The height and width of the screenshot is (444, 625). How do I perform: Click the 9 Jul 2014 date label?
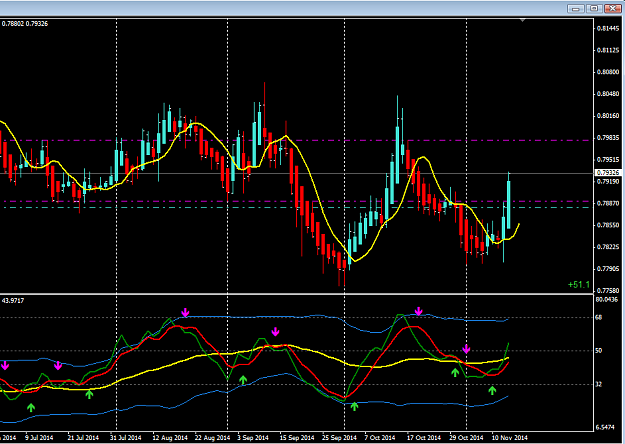click(x=39, y=438)
